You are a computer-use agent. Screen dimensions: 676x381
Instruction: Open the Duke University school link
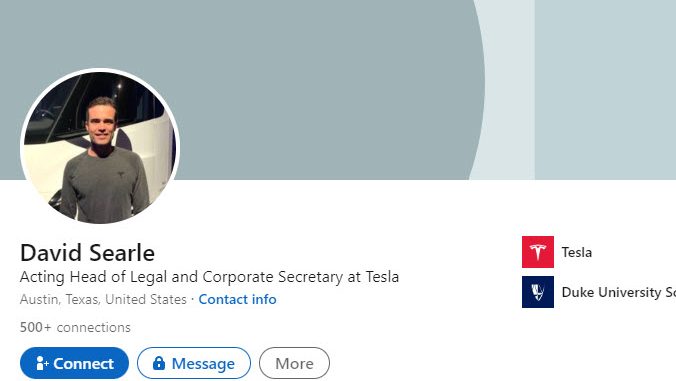[619, 292]
